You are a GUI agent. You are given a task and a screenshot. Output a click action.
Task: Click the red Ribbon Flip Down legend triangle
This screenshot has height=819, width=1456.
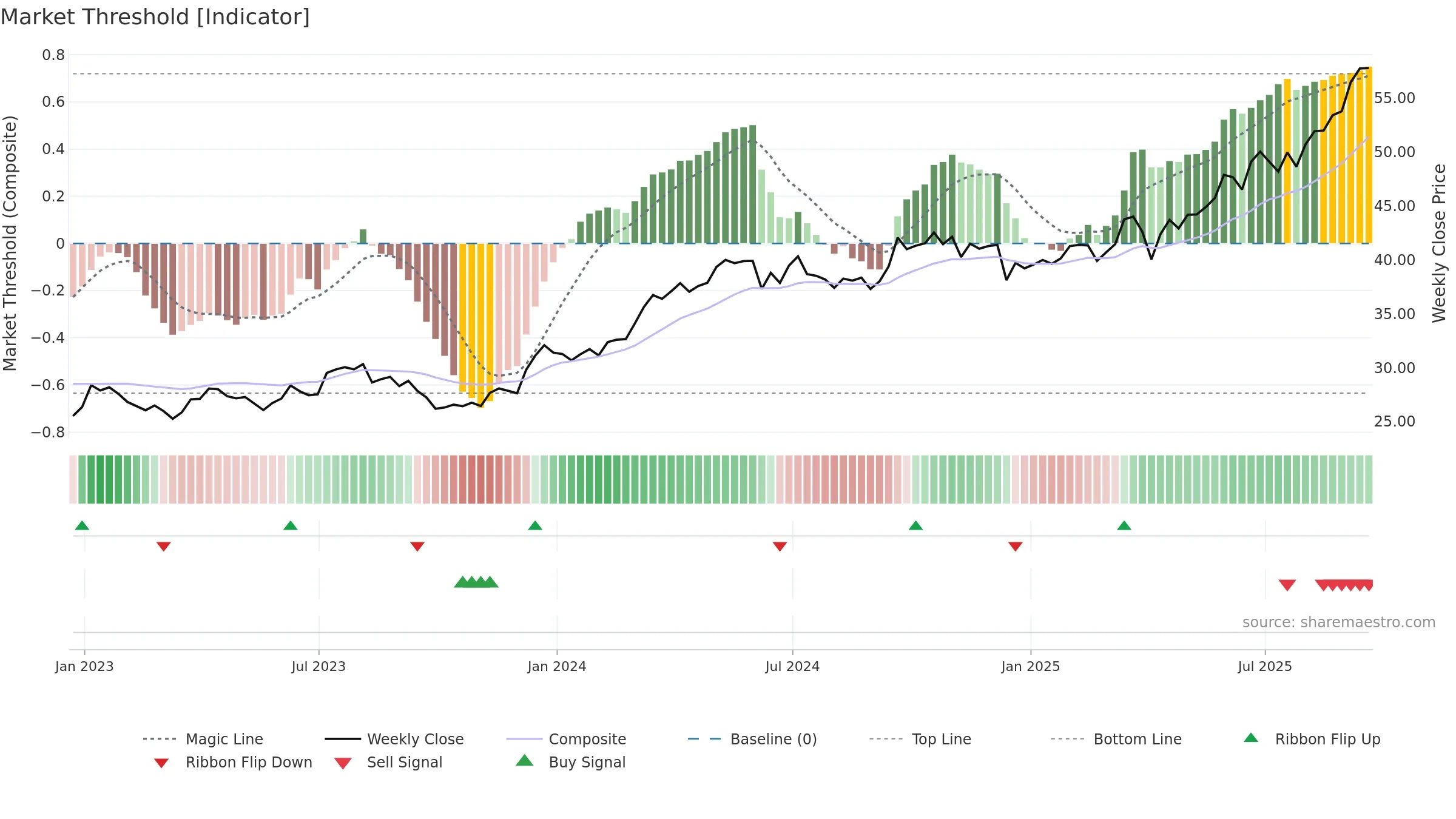[161, 763]
